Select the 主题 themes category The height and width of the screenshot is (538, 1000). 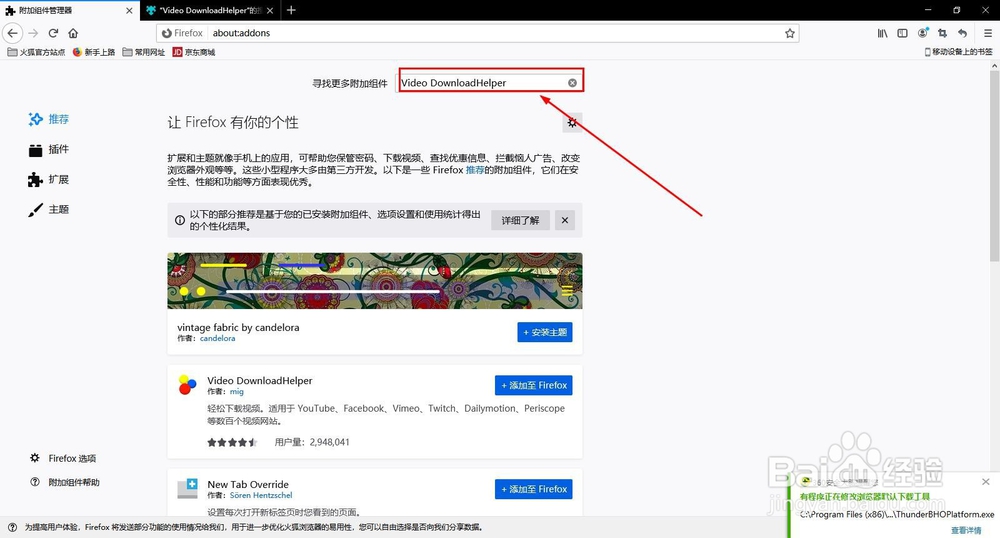pos(48,209)
